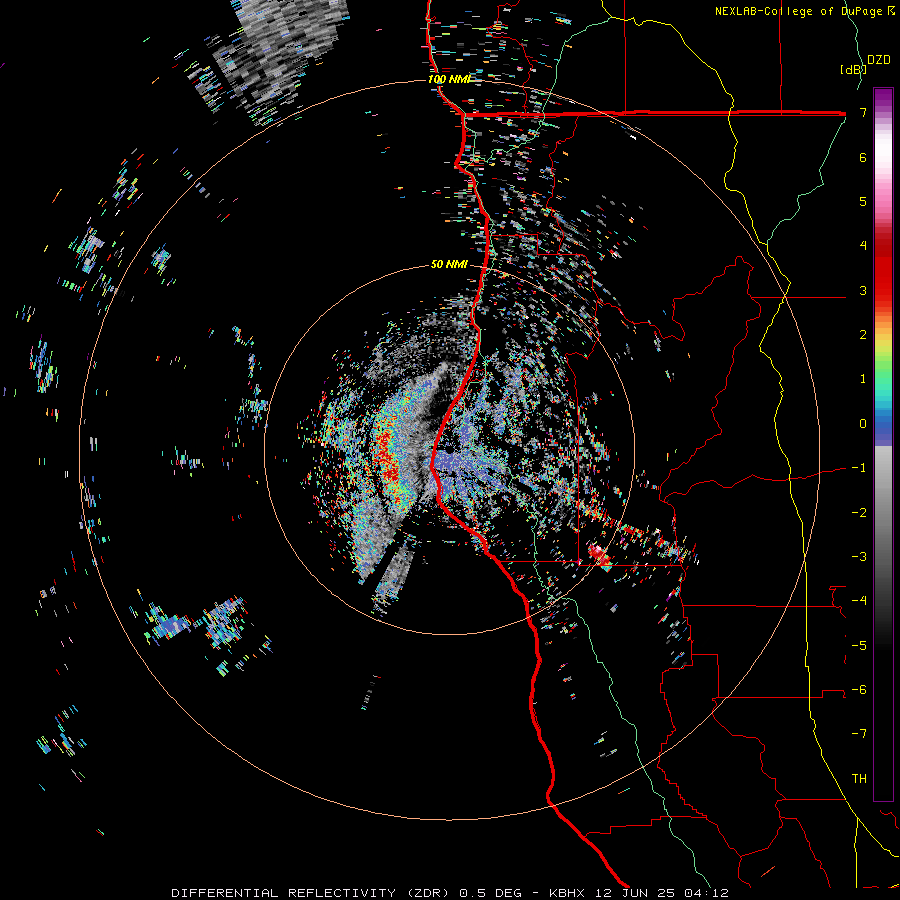The height and width of the screenshot is (900, 900).
Task: Click the 0 label on the color scale
Action: (x=863, y=424)
